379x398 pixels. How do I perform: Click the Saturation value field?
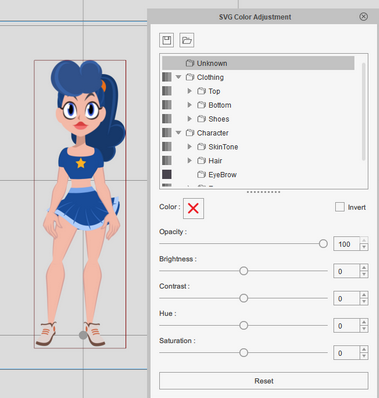tap(346, 353)
